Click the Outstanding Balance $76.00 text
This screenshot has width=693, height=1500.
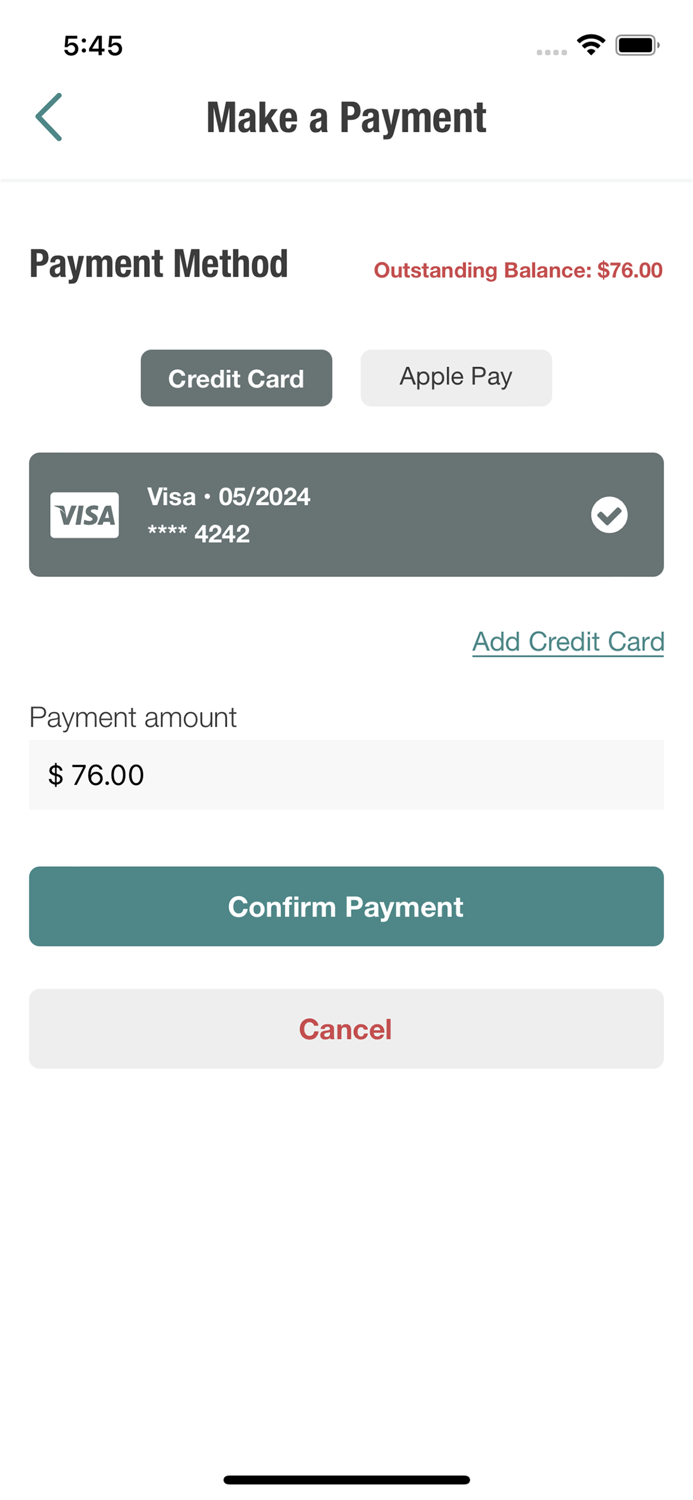tap(517, 270)
